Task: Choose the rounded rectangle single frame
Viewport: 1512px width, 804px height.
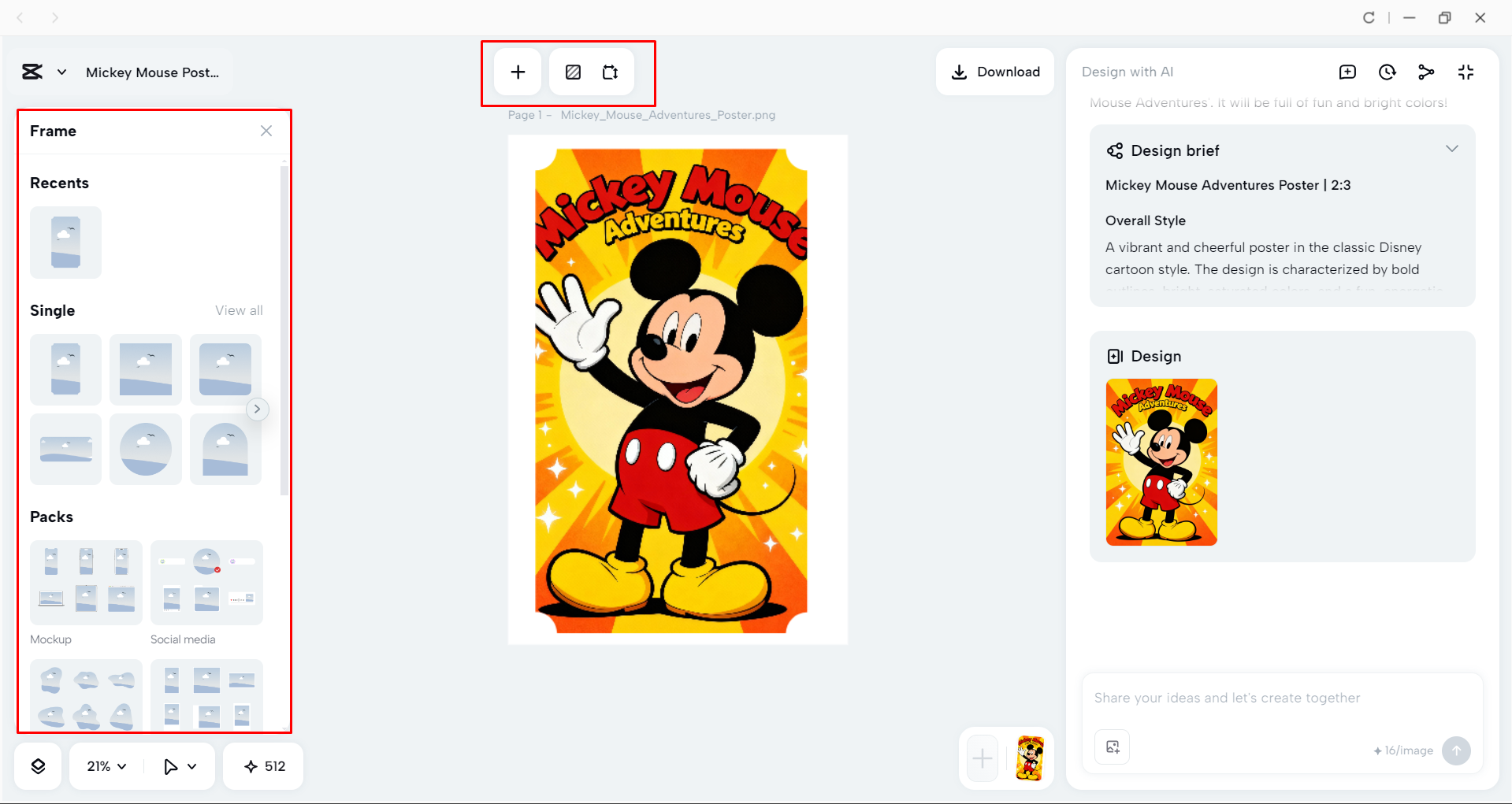Action: (225, 369)
